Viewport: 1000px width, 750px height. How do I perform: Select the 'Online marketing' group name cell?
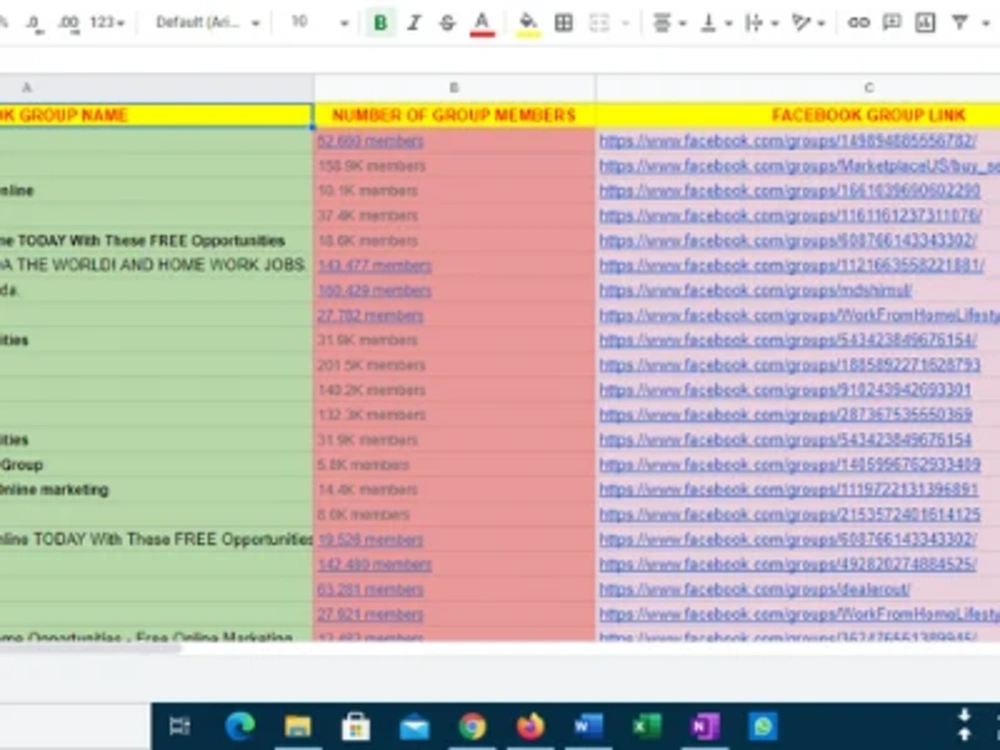click(156, 490)
